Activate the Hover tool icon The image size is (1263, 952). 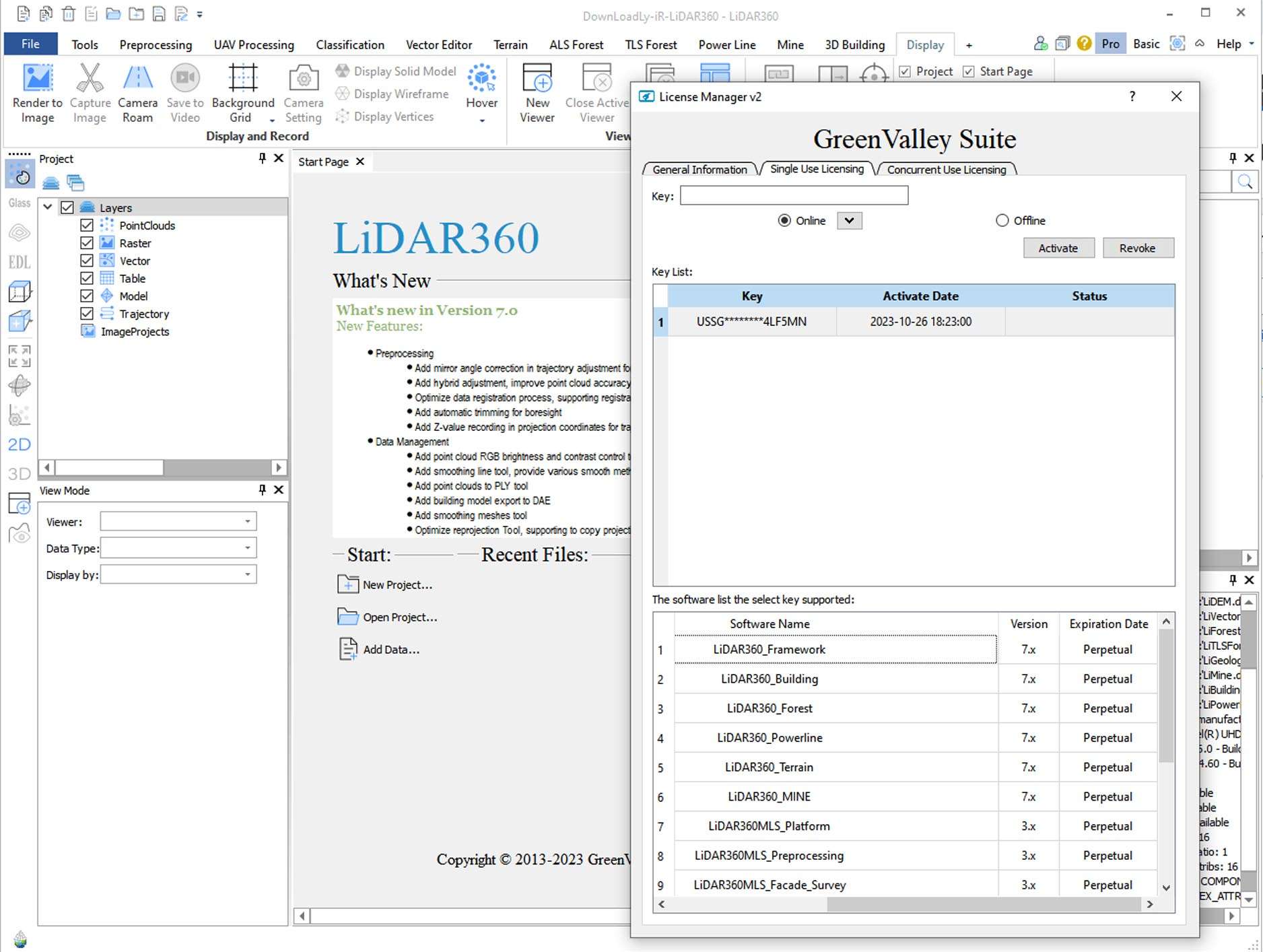481,78
